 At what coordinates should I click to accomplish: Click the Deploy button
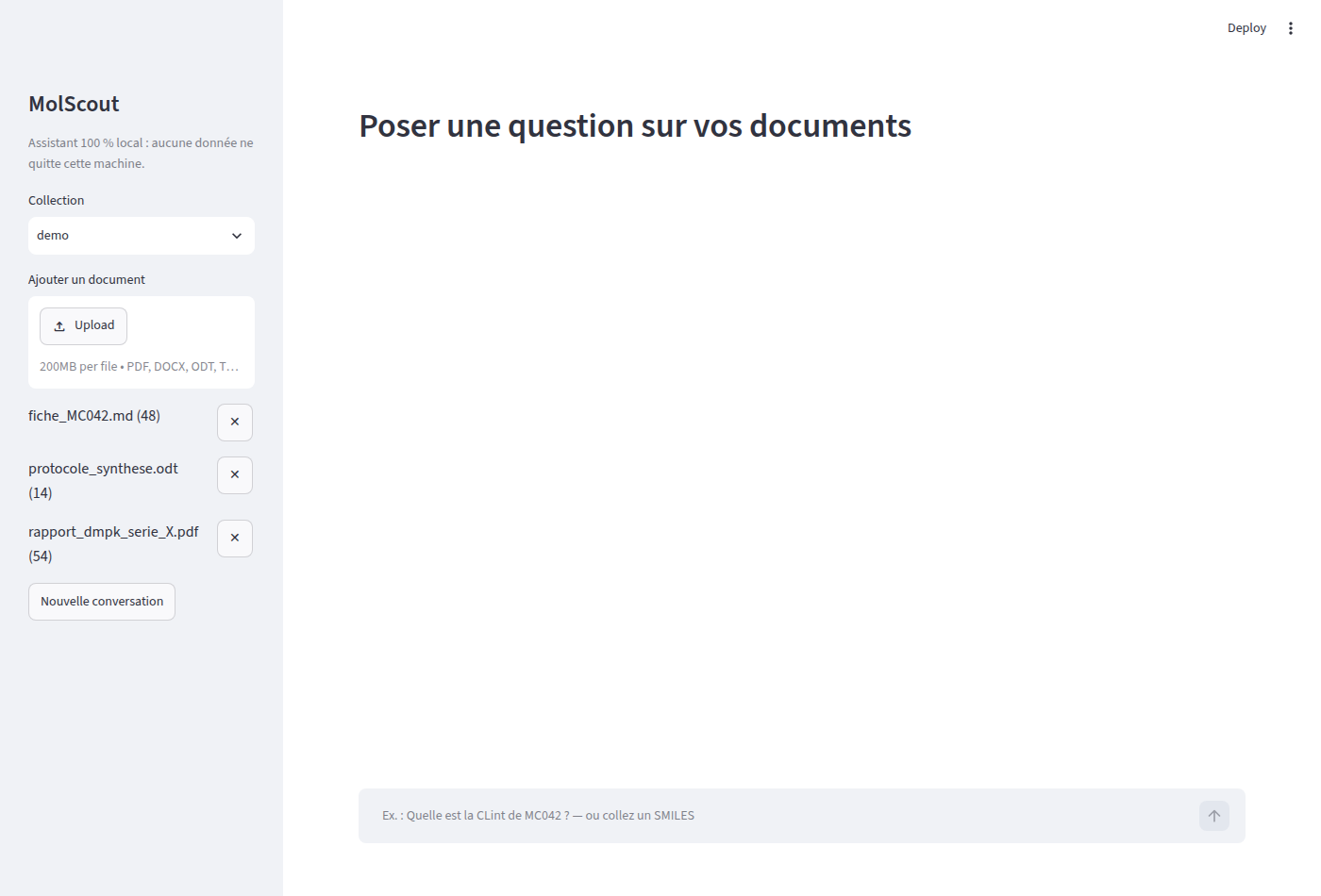pos(1246,28)
